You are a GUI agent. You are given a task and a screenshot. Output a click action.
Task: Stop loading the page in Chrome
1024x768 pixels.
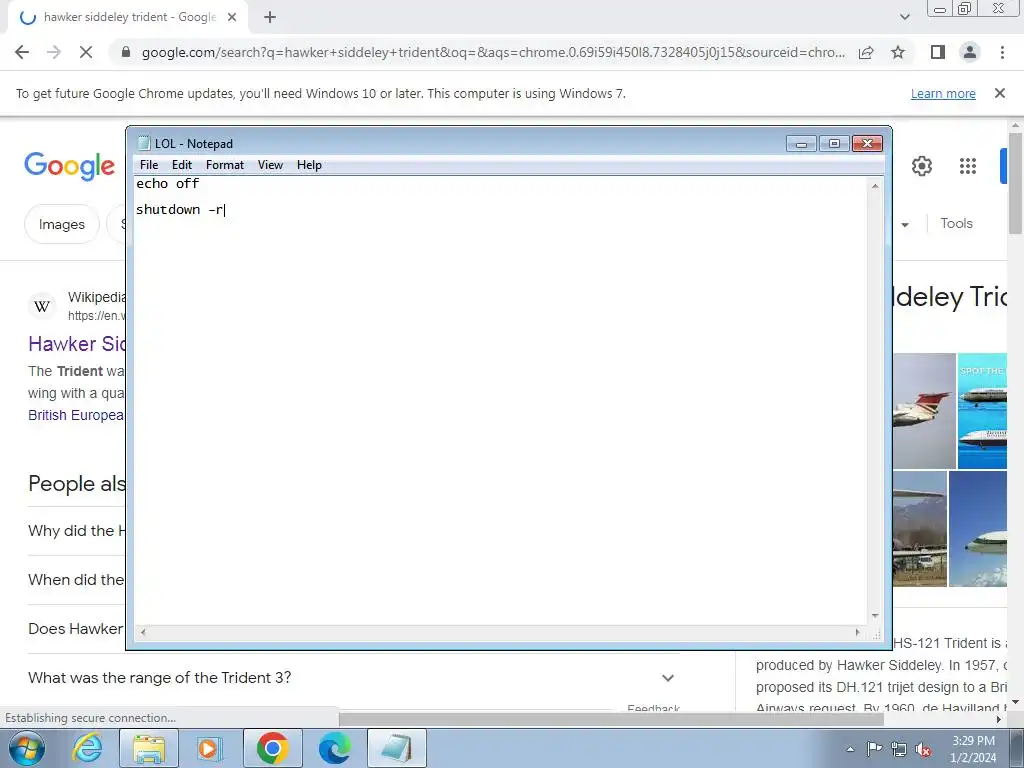pyautogui.click(x=86, y=52)
